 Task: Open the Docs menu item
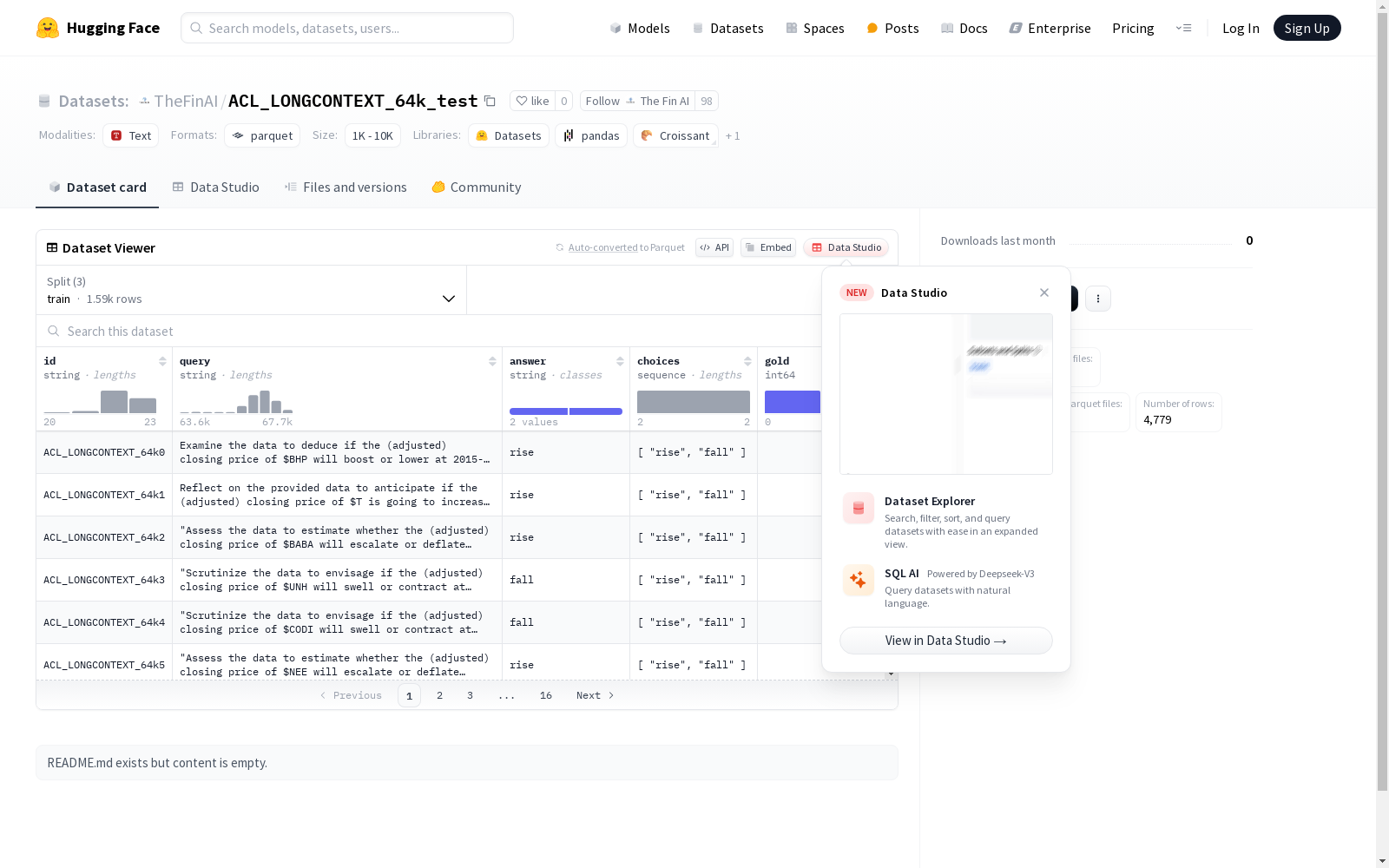point(964,28)
